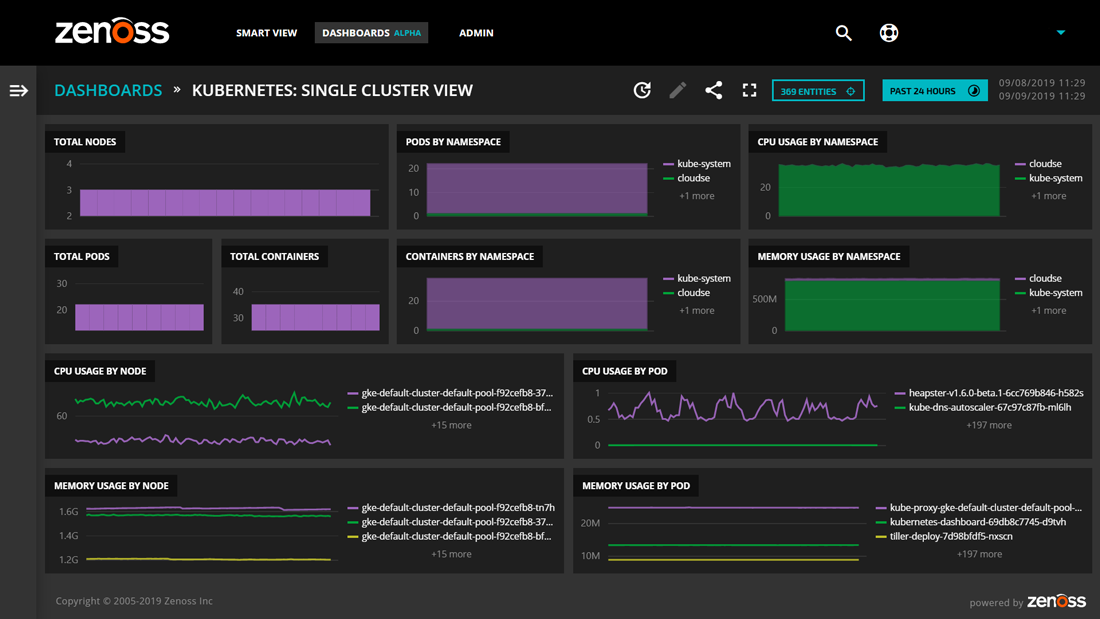Click the powered by zenoss logo
The image size is (1100, 619).
1057,601
